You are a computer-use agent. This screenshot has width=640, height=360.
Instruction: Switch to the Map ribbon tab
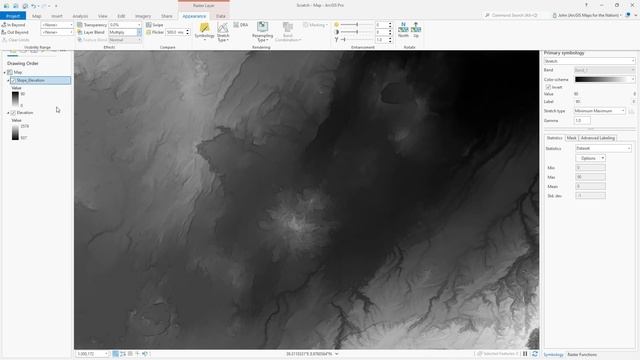point(37,16)
